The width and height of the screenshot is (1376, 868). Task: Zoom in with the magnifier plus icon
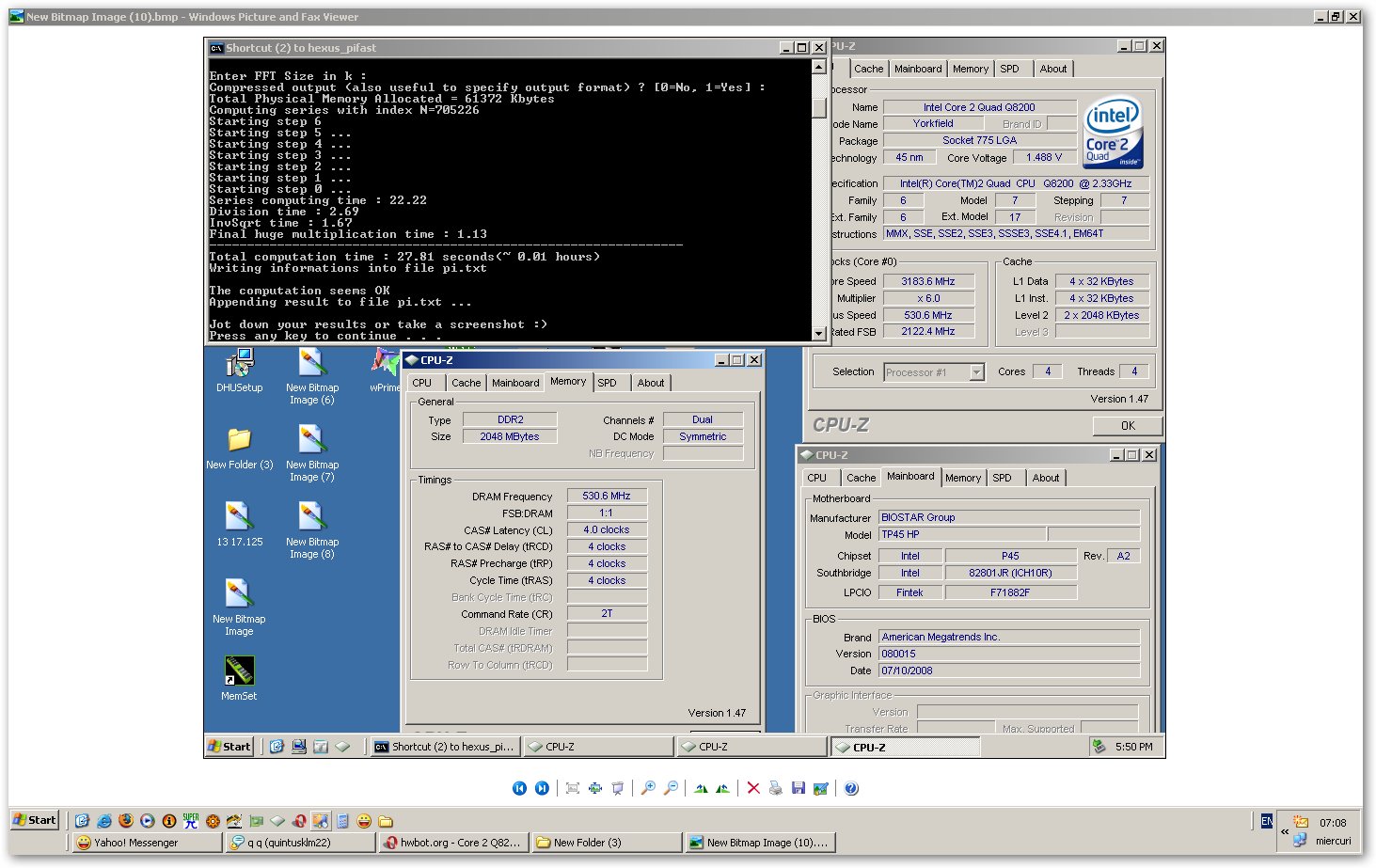pyautogui.click(x=648, y=788)
